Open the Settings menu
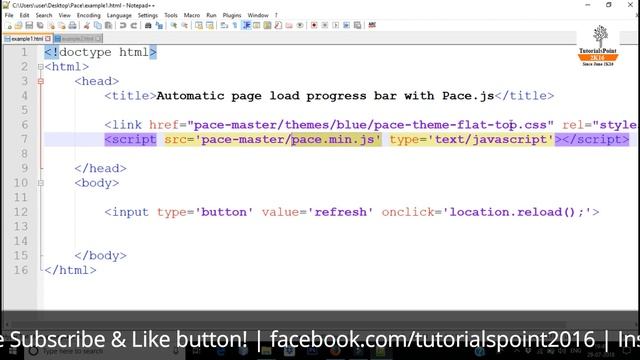The image size is (640, 360). tap(148, 15)
